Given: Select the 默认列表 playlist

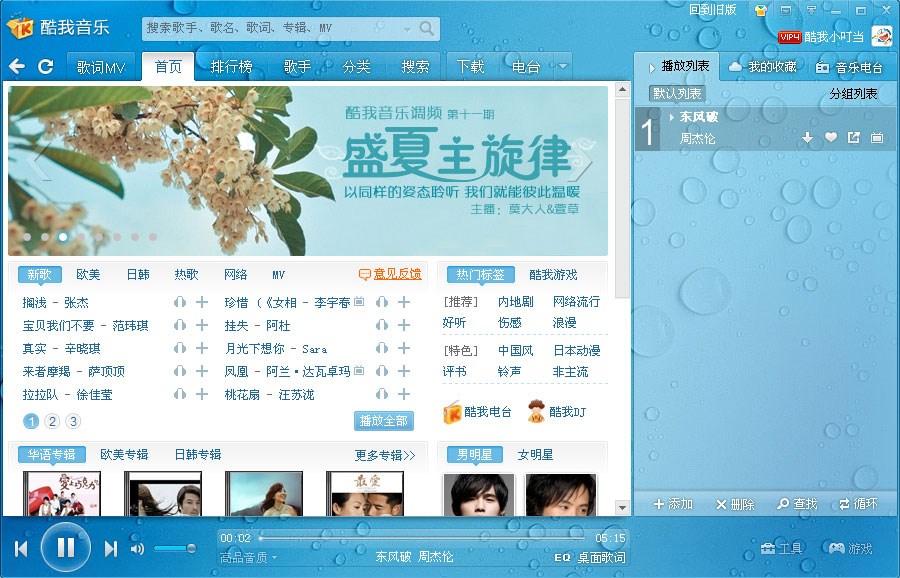Looking at the screenshot, I should 677,94.
